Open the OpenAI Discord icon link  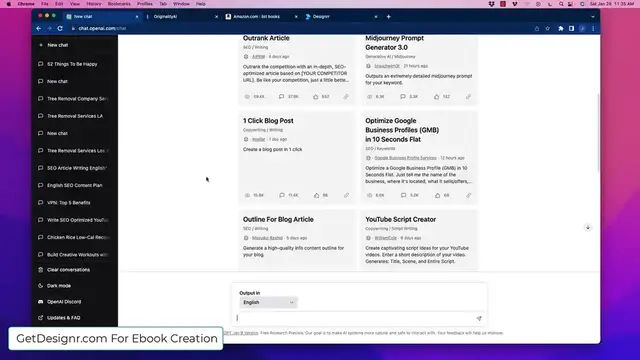tap(40, 302)
